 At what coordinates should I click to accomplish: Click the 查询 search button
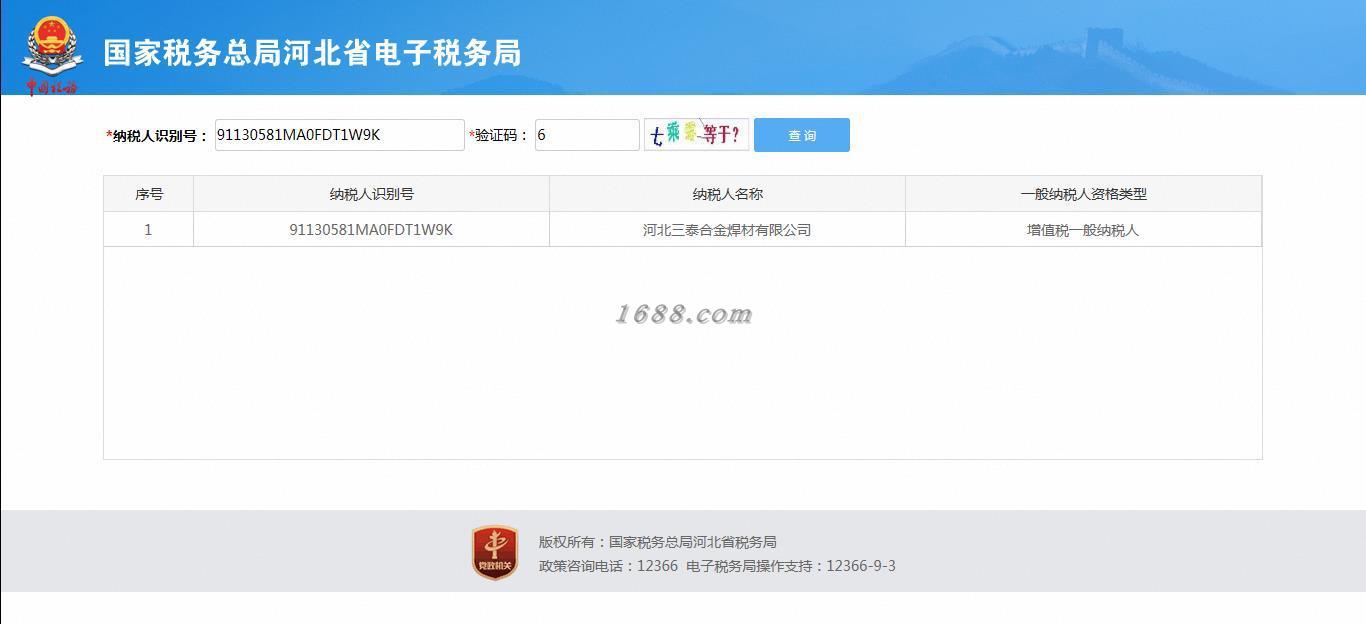[x=802, y=135]
